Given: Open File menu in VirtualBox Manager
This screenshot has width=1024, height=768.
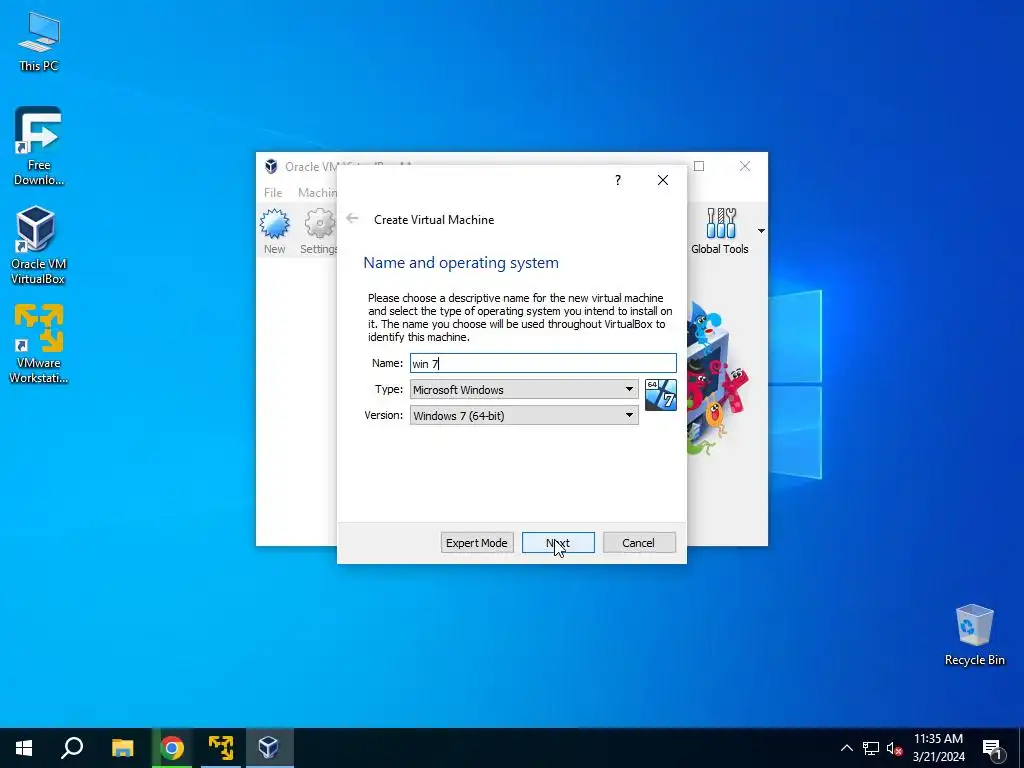Looking at the screenshot, I should [273, 193].
